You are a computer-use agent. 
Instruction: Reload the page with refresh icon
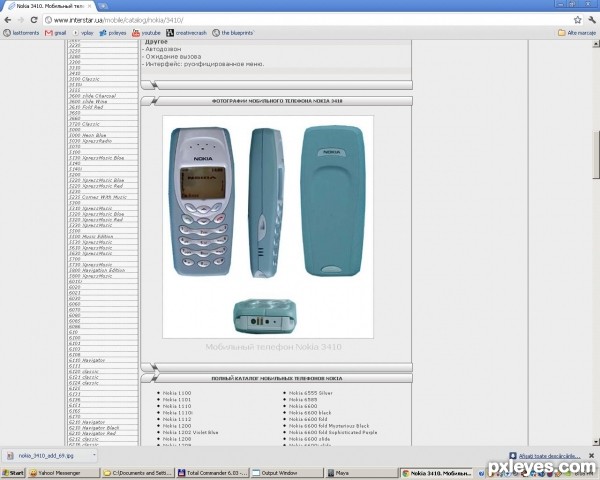click(x=34, y=20)
